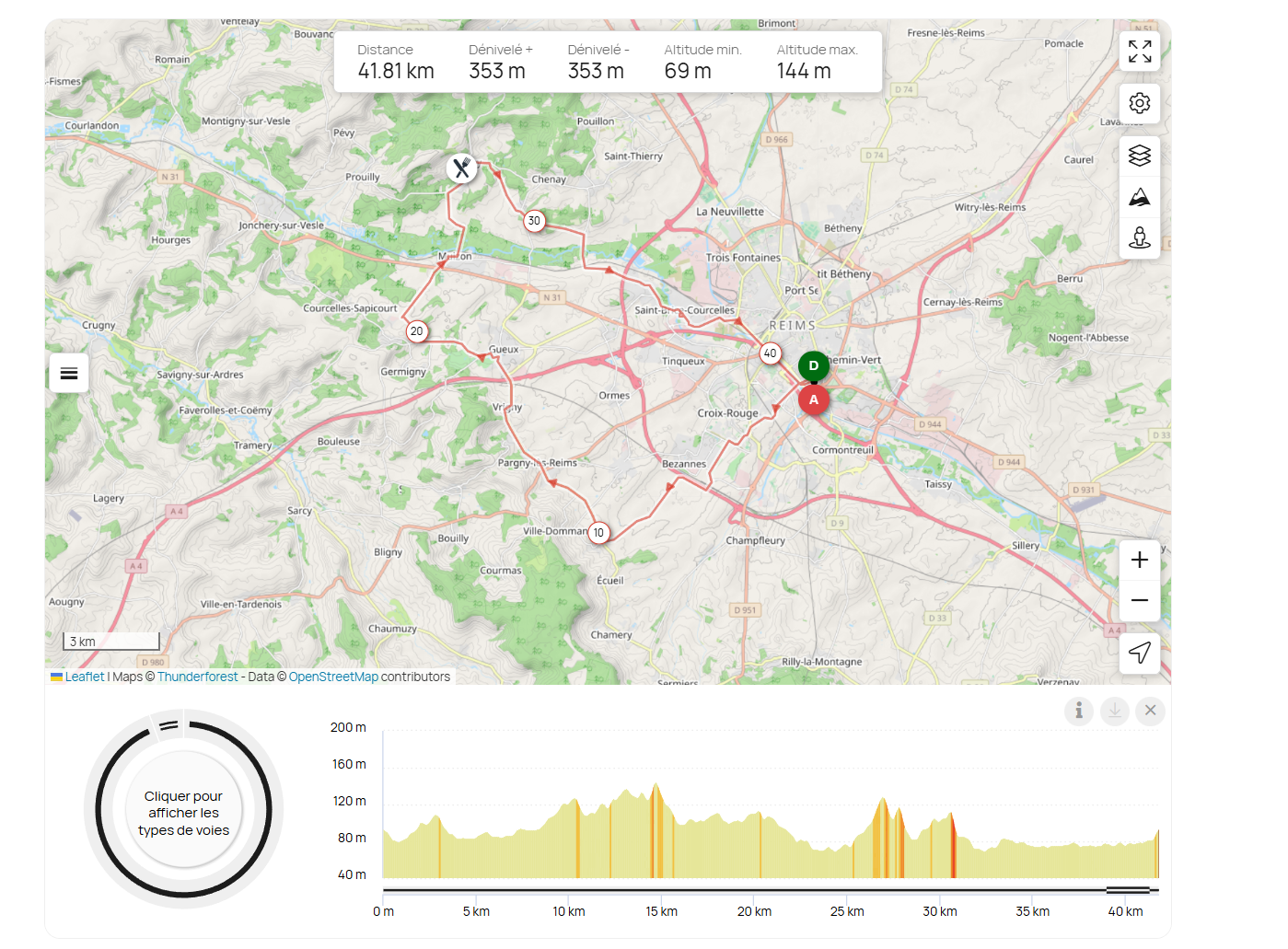Download the elevation profile data
This screenshot has width=1288, height=949.
1114,711
